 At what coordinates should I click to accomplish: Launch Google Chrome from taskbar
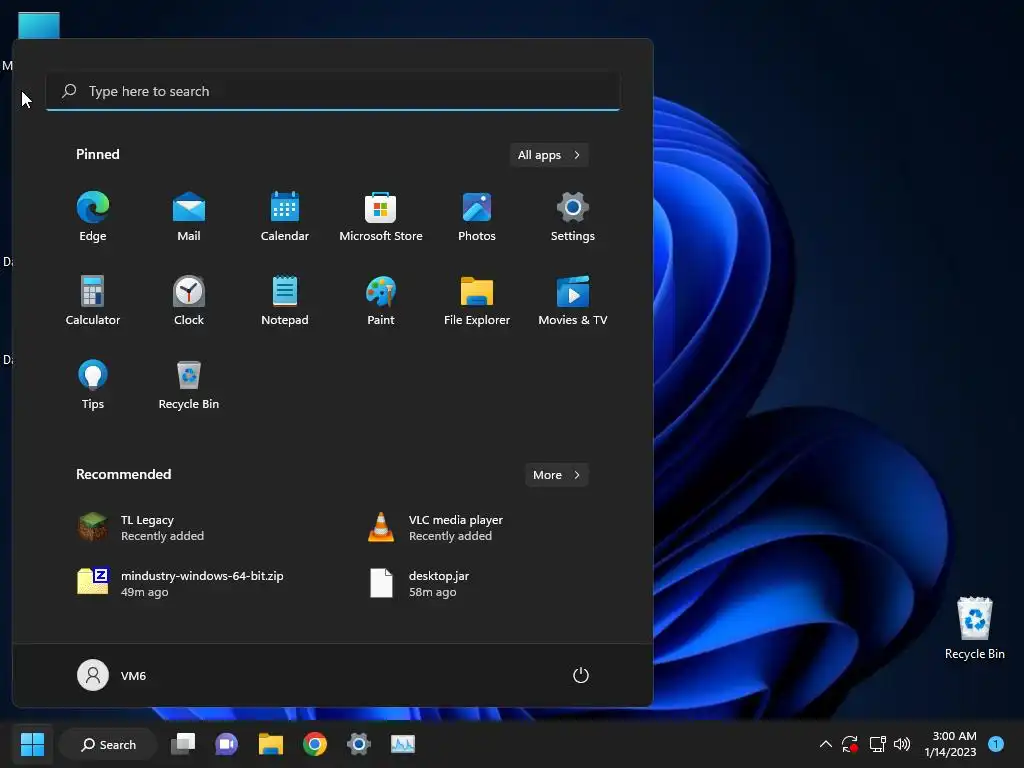(x=315, y=744)
